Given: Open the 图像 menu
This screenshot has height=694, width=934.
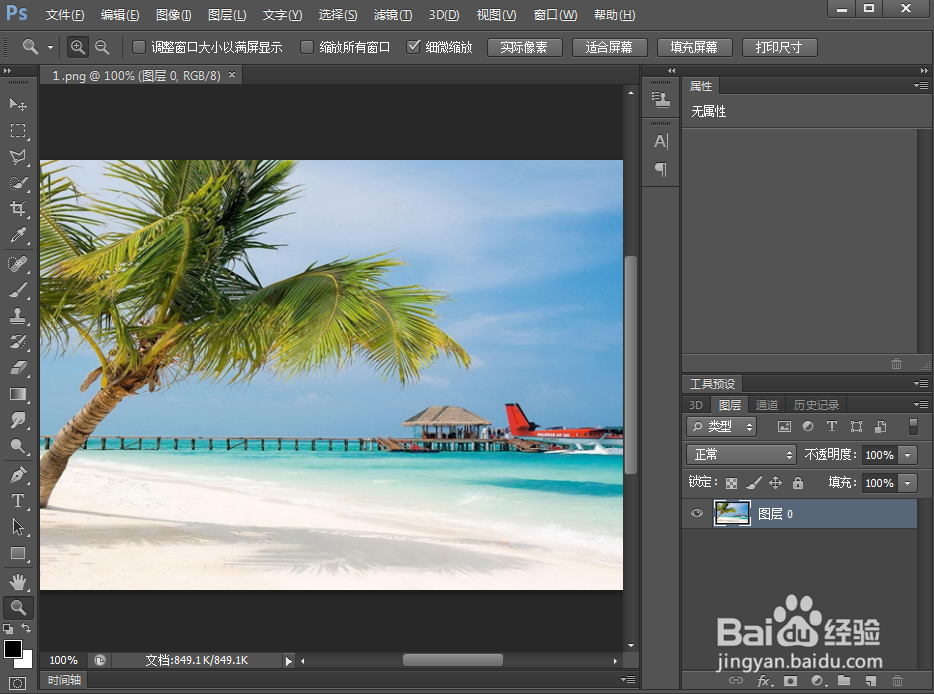Looking at the screenshot, I should click(x=173, y=14).
